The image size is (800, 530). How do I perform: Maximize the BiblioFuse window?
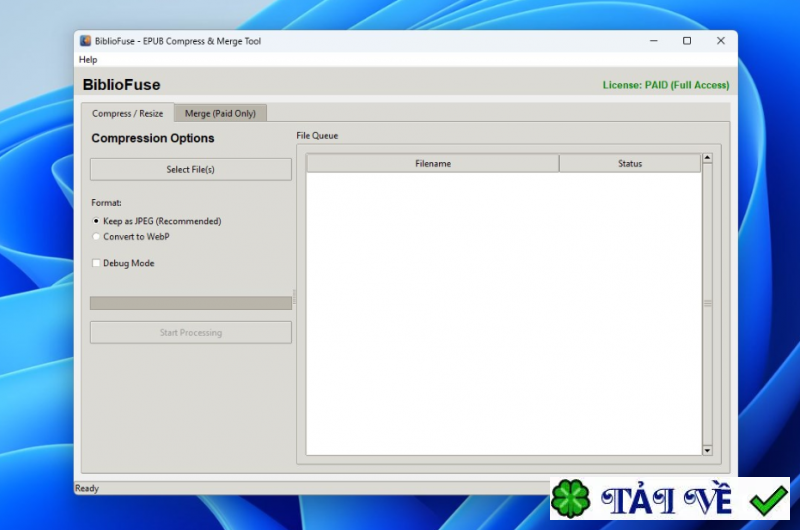point(687,41)
